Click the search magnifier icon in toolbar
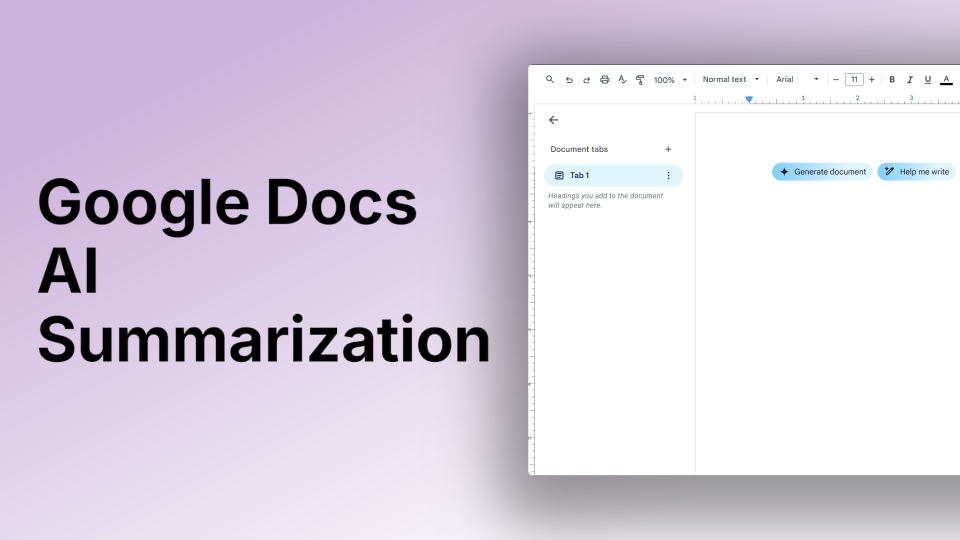 (550, 80)
